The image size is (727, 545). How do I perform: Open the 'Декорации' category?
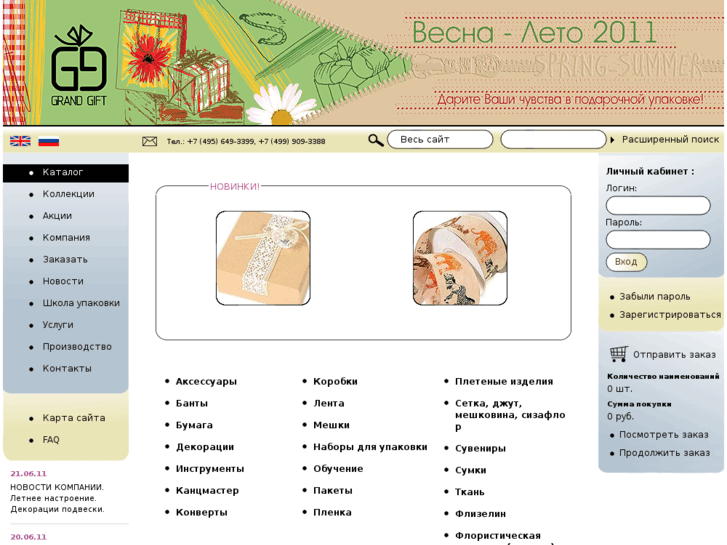[205, 447]
